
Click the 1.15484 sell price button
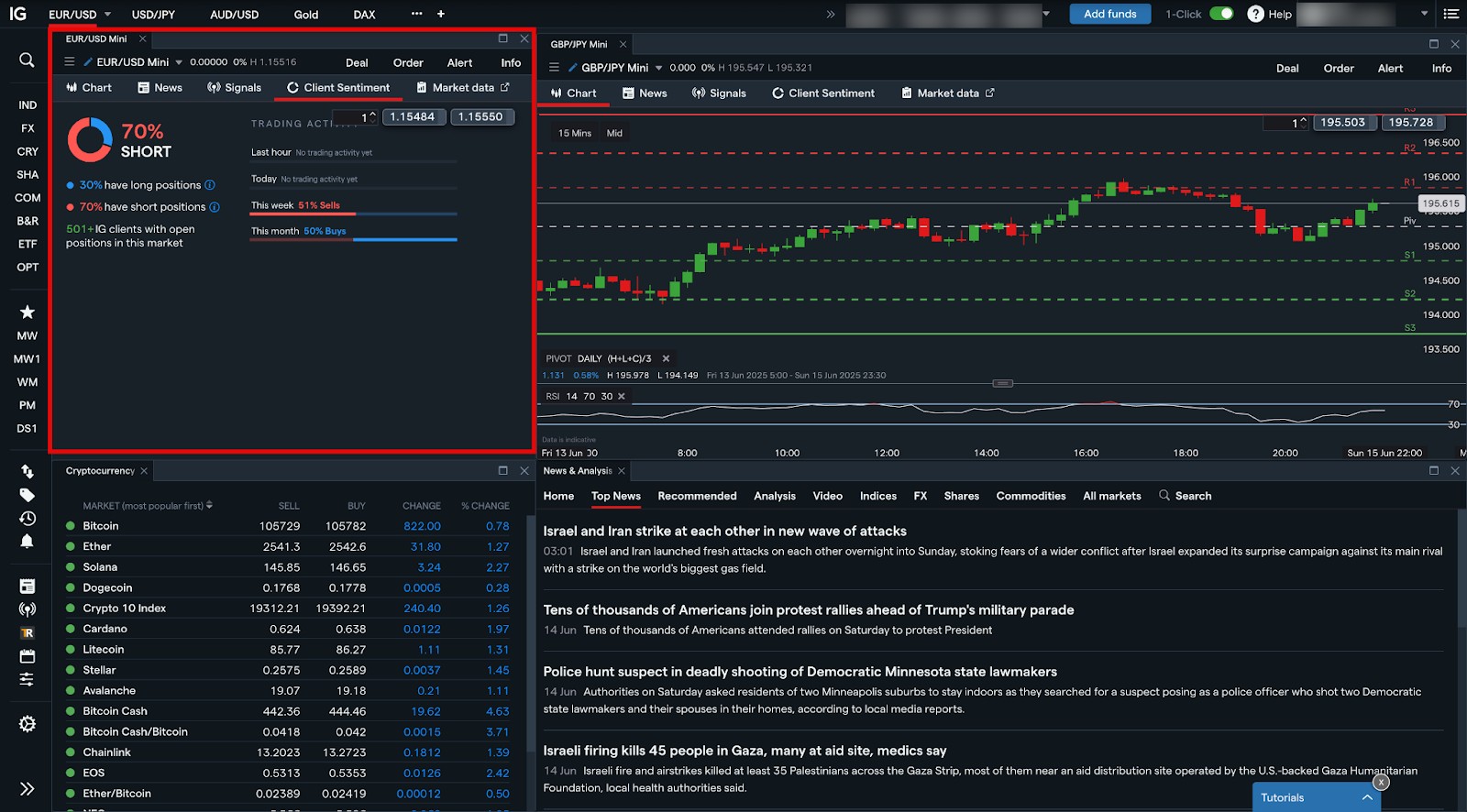coord(413,116)
